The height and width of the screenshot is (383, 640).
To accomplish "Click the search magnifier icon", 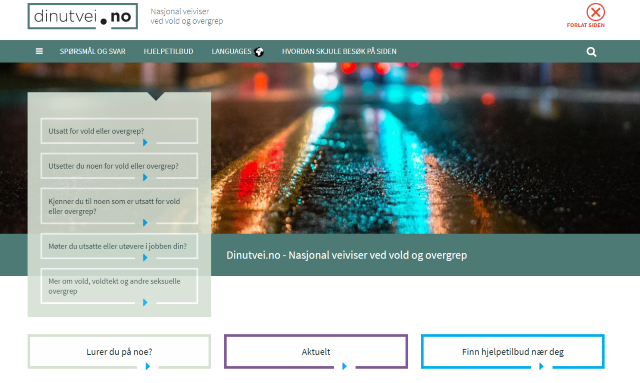I will point(591,52).
